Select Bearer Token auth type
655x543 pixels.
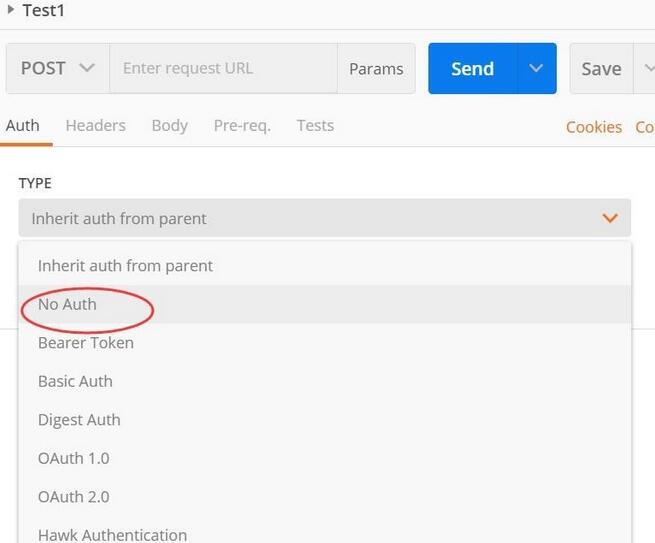(x=85, y=343)
